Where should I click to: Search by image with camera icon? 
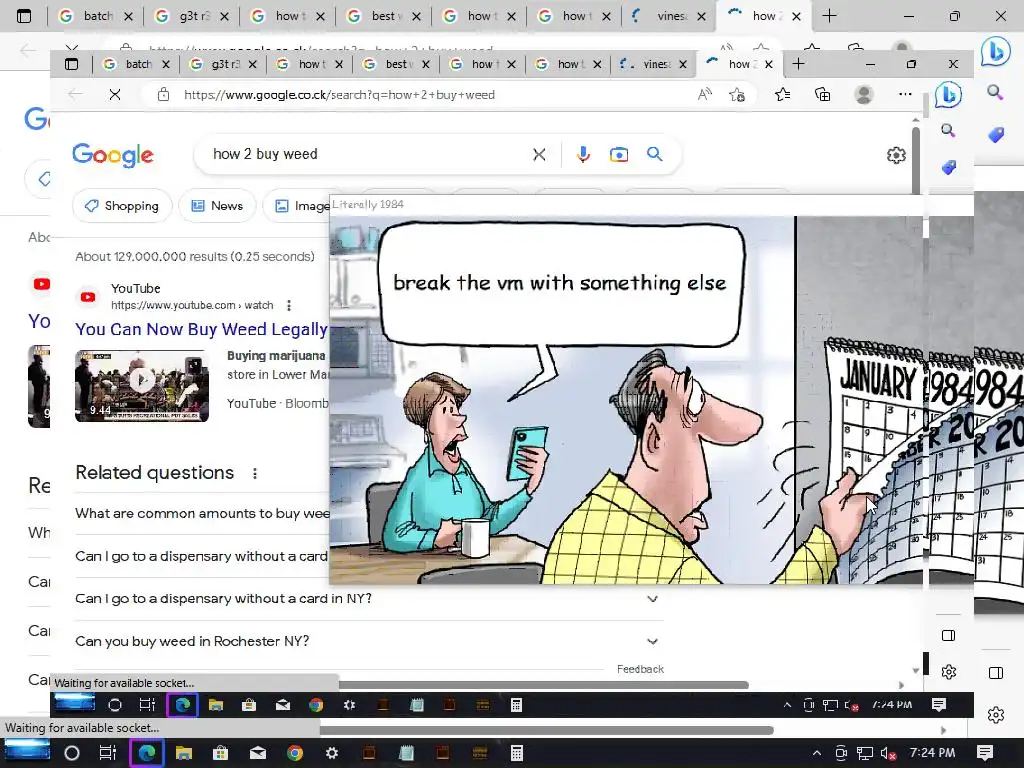[618, 154]
